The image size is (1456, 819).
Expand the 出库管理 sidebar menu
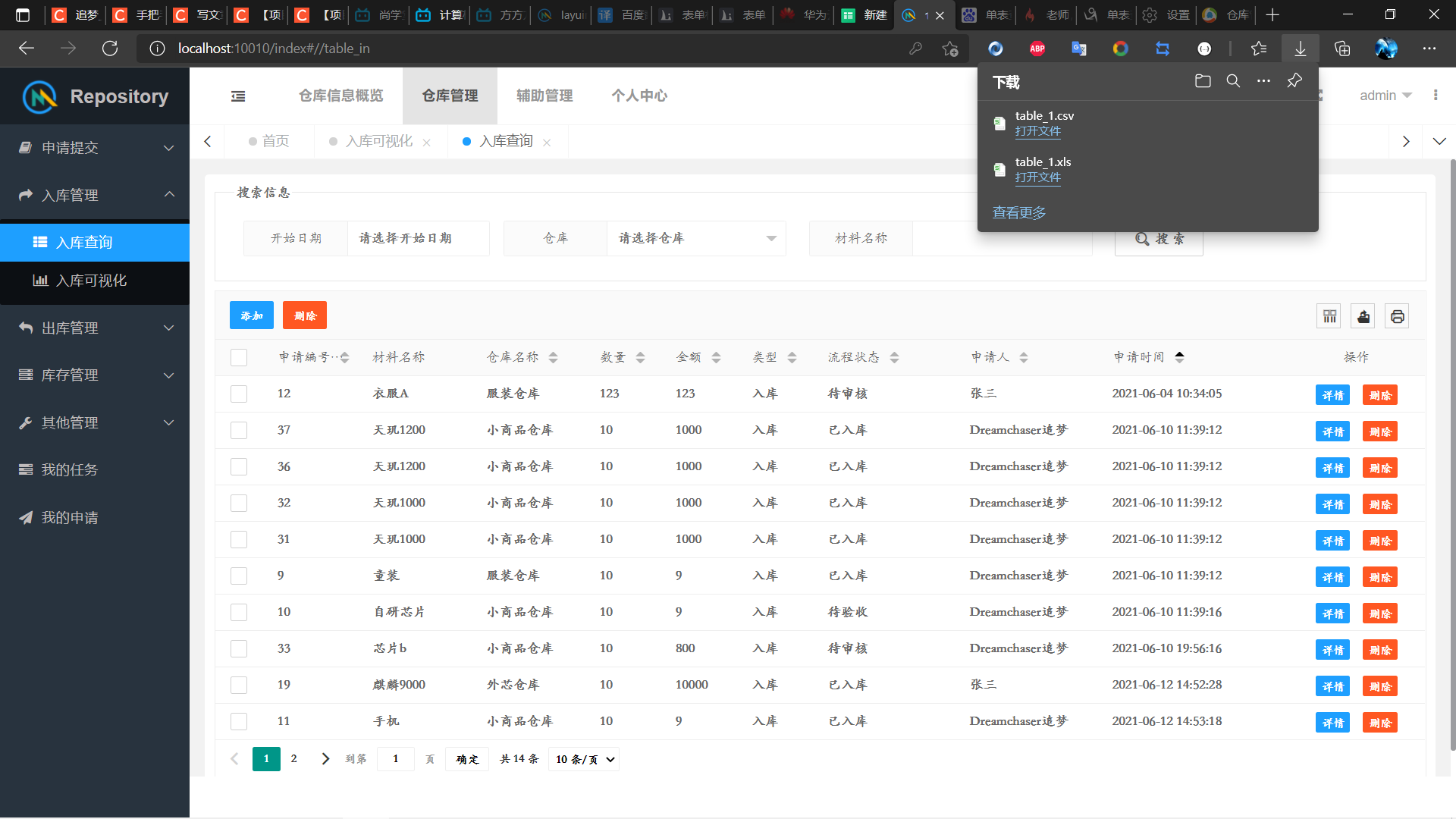coord(95,328)
